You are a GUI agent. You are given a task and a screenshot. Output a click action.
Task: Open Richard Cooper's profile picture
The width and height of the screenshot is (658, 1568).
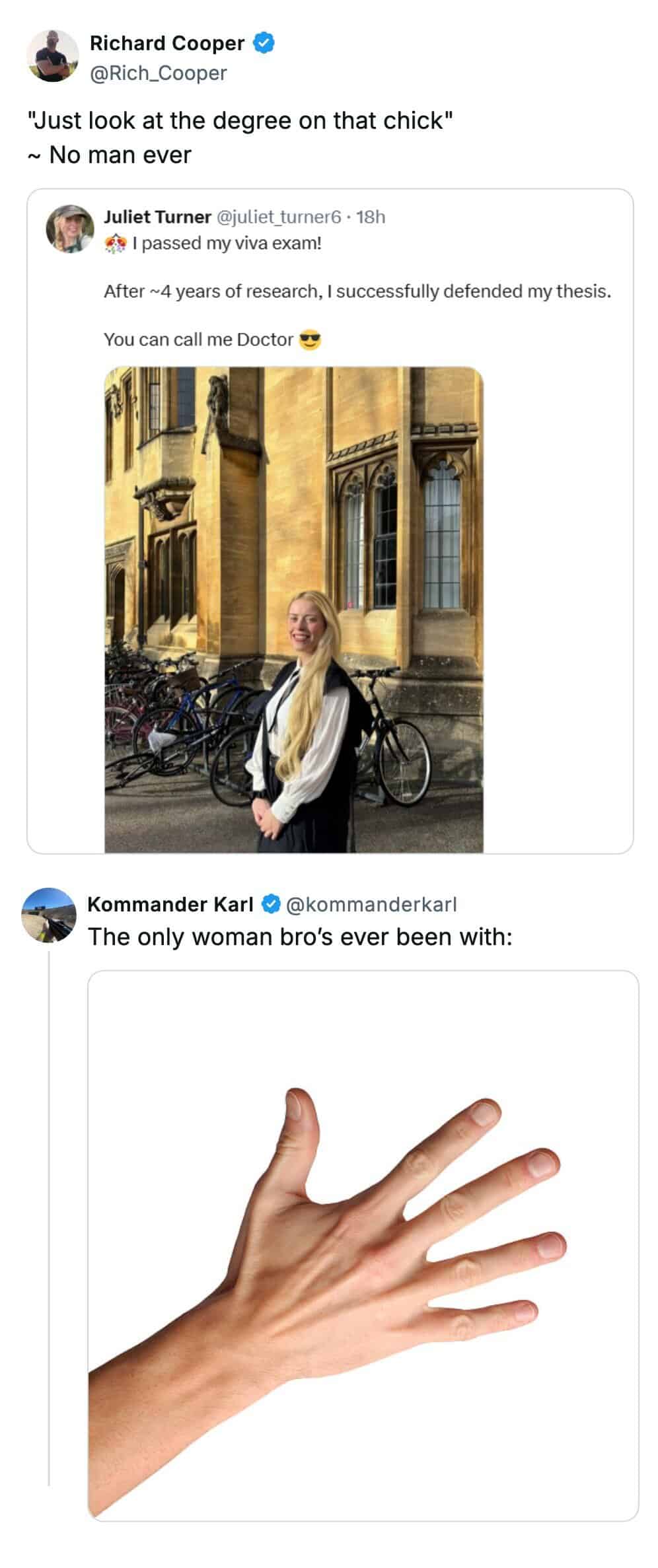click(x=53, y=56)
